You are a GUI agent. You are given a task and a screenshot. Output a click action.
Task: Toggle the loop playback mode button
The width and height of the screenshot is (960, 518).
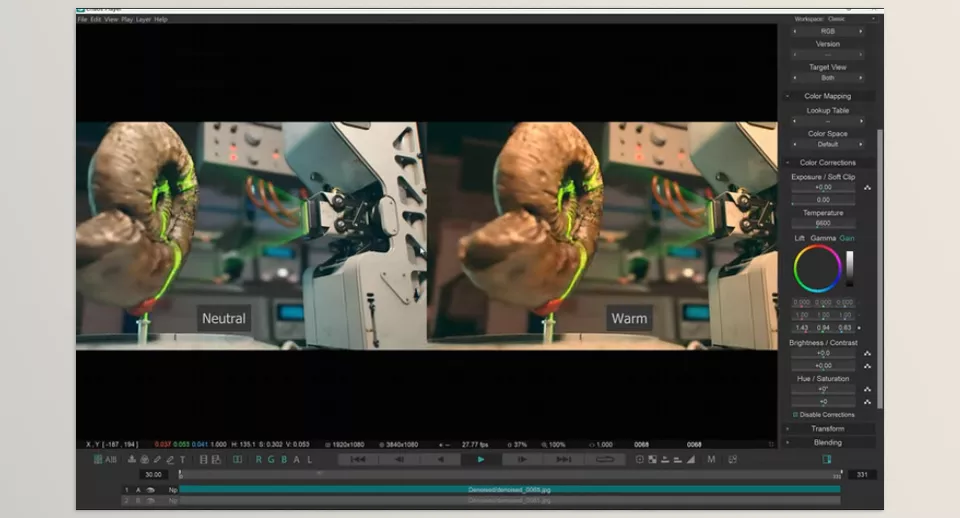click(605, 459)
